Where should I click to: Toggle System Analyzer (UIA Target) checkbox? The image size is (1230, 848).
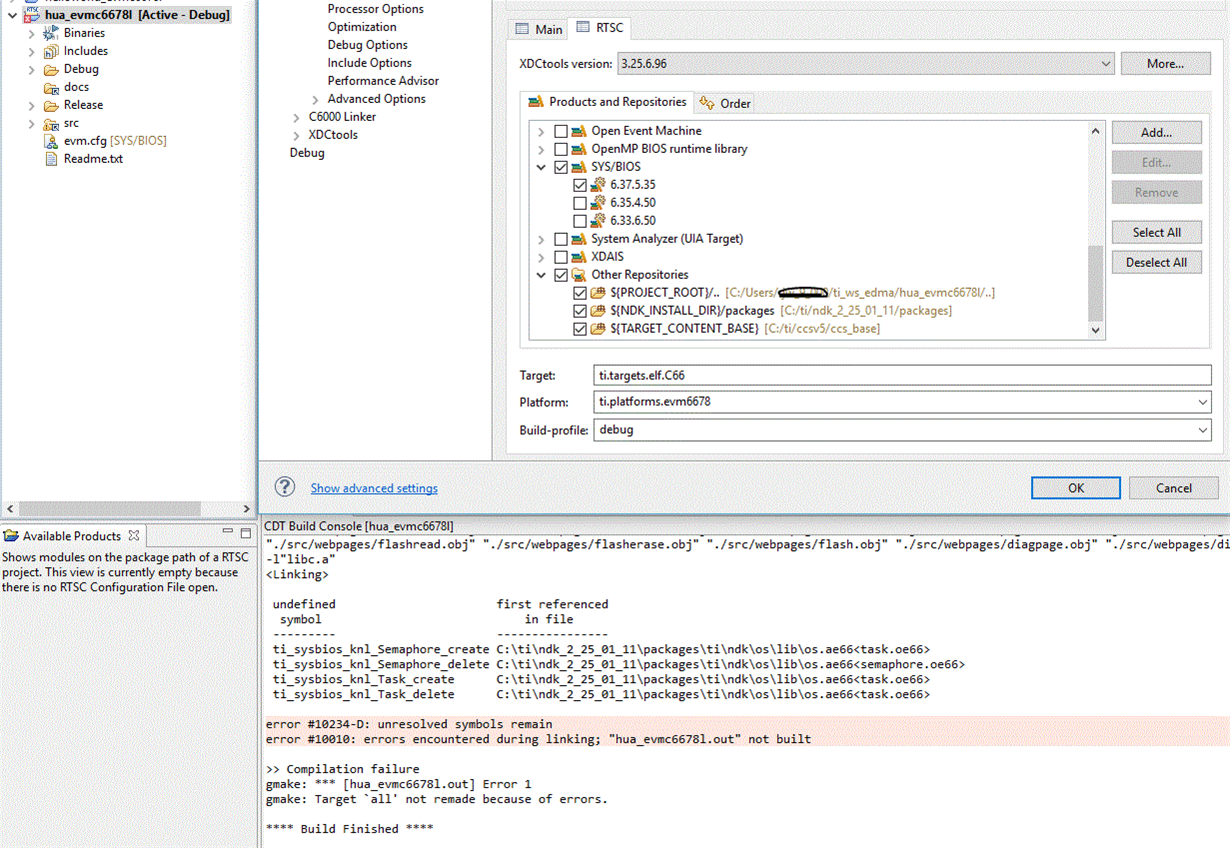coord(561,239)
